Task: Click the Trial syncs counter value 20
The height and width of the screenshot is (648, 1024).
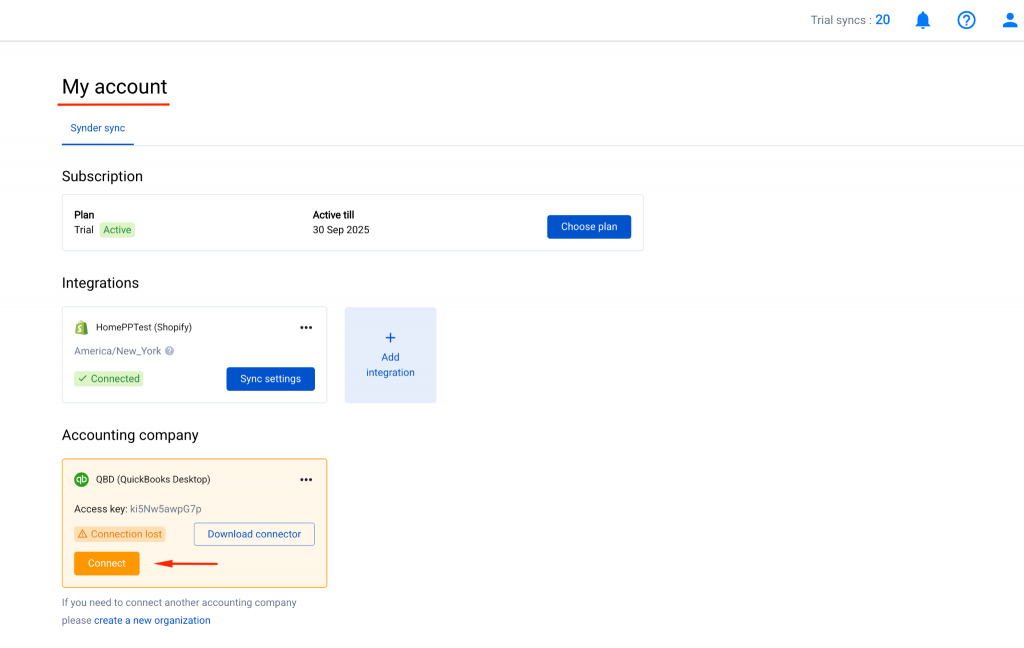Action: [x=882, y=20]
